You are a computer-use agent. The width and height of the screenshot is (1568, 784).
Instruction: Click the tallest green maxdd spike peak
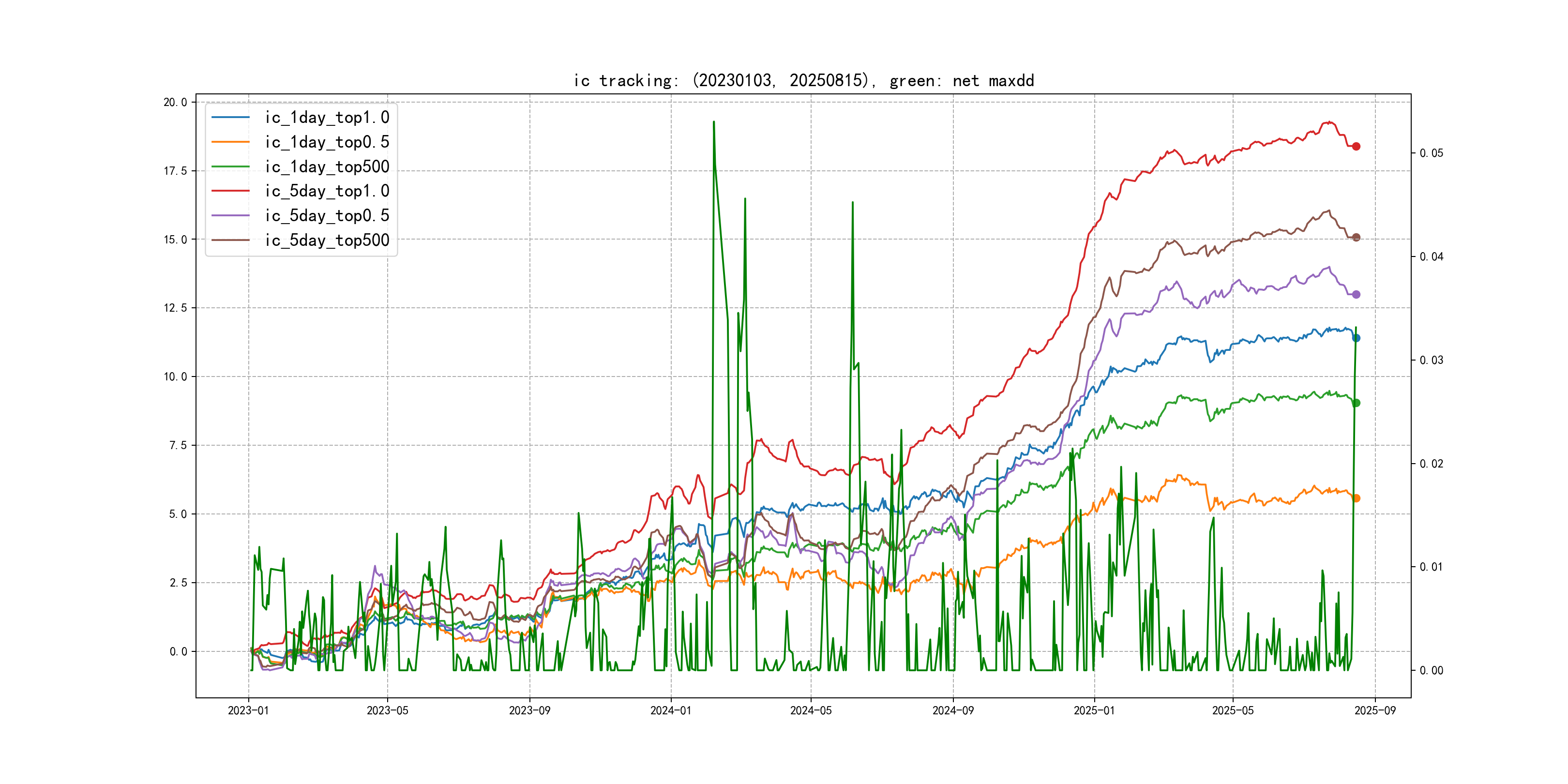pos(713,122)
